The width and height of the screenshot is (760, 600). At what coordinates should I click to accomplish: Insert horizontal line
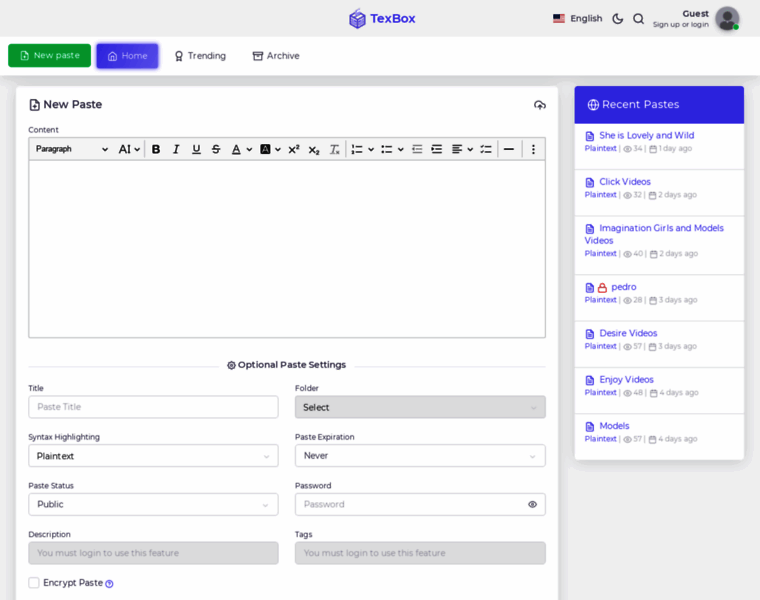508,149
